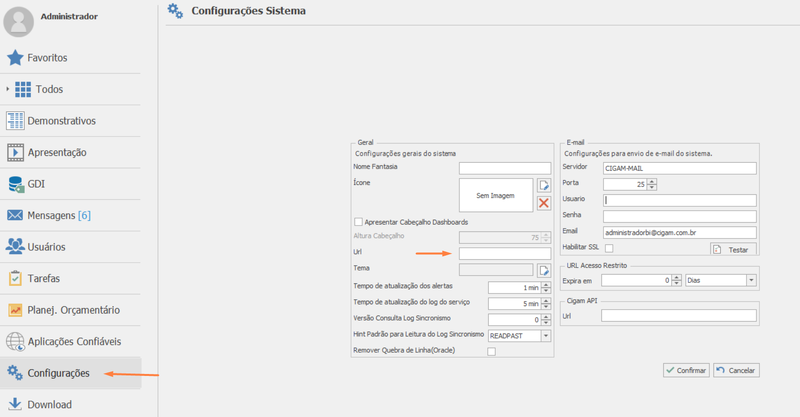Open the Tarefas clipboard icon
Image resolution: width=800 pixels, height=417 pixels.
[x=15, y=278]
